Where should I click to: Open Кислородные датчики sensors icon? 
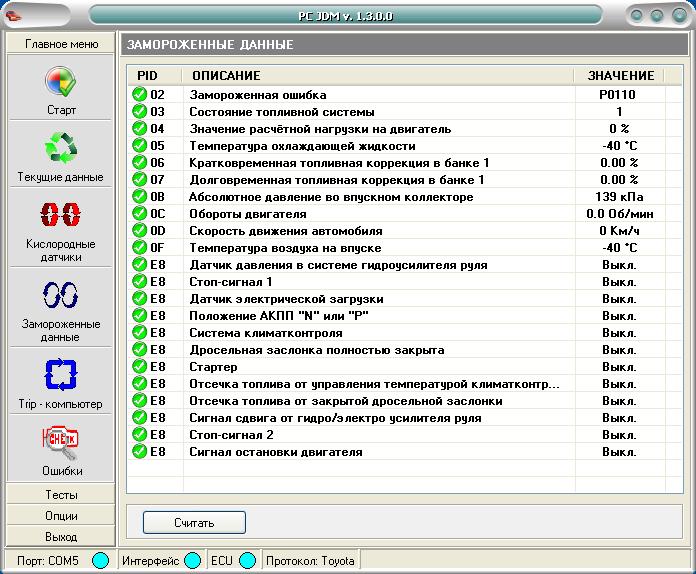coord(60,216)
